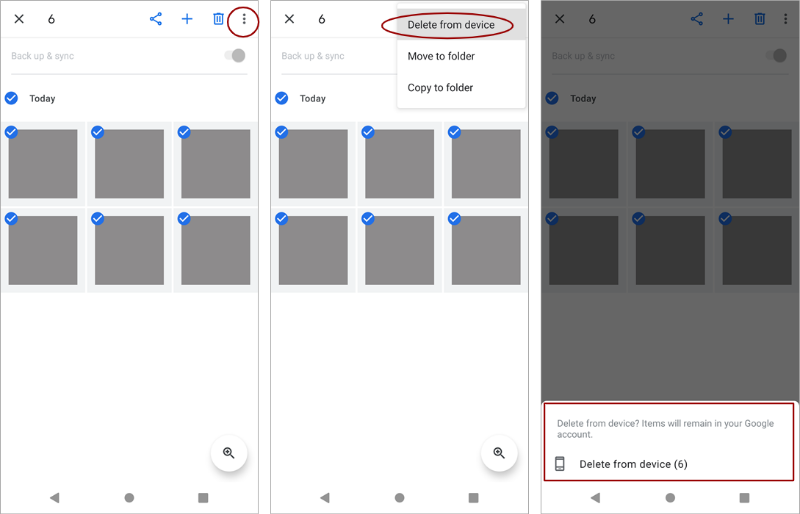The image size is (800, 514).
Task: Open middle top-row photo thumbnail on middle screen
Action: pos(400,164)
